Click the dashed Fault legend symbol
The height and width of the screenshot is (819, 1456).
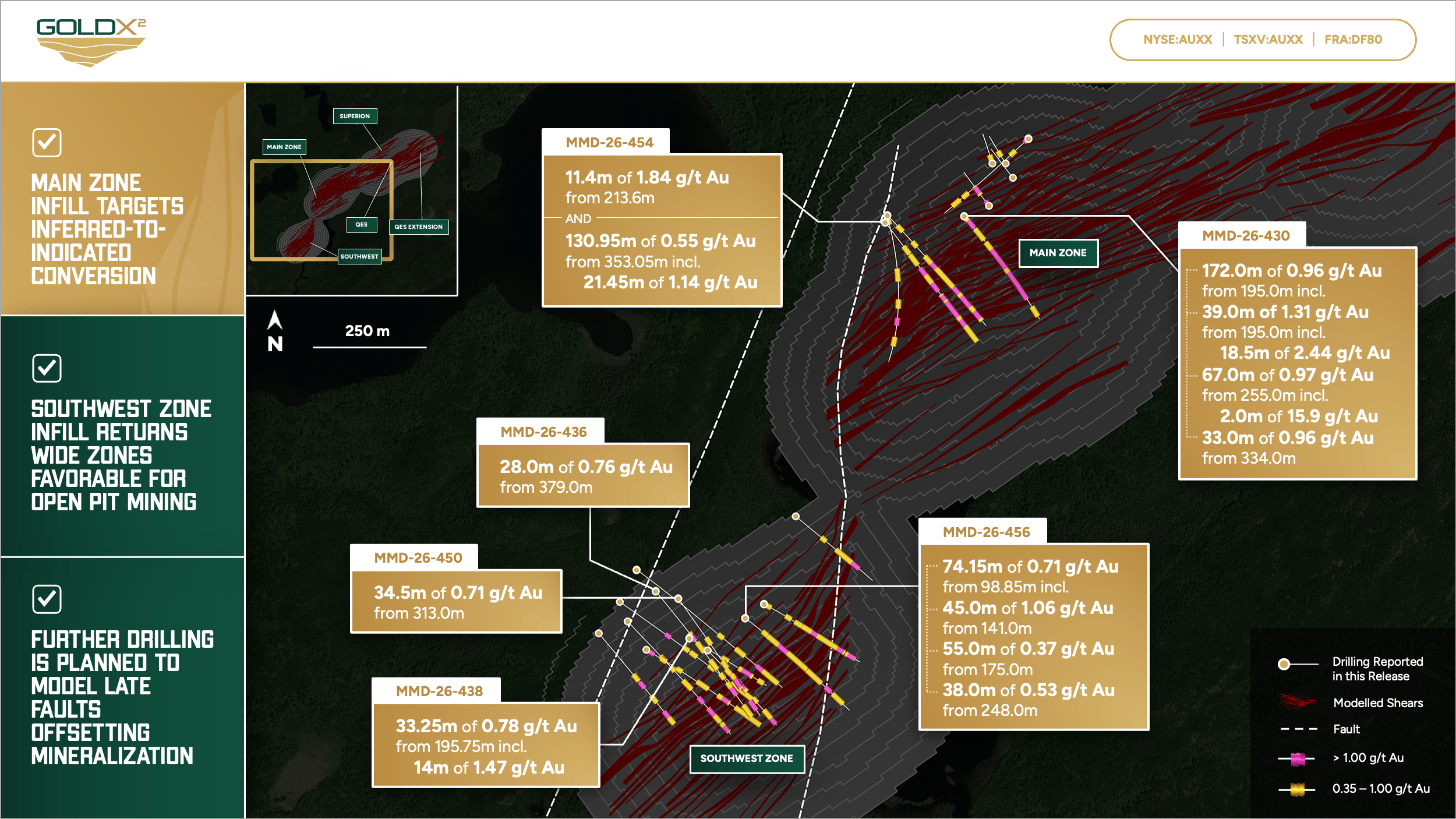1299,729
